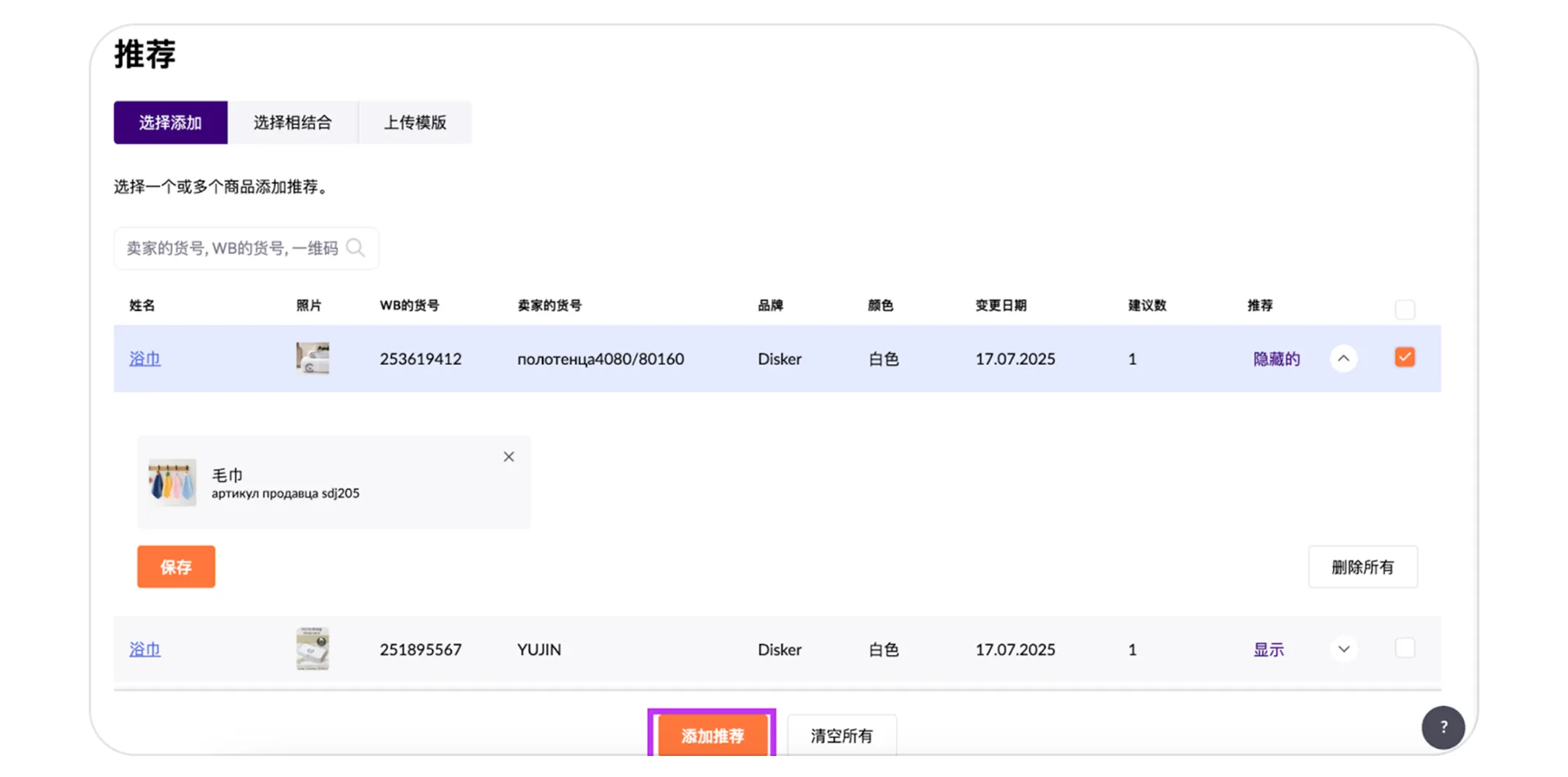
Task: Expand the YUJIN row with the down chevron
Action: point(1344,649)
